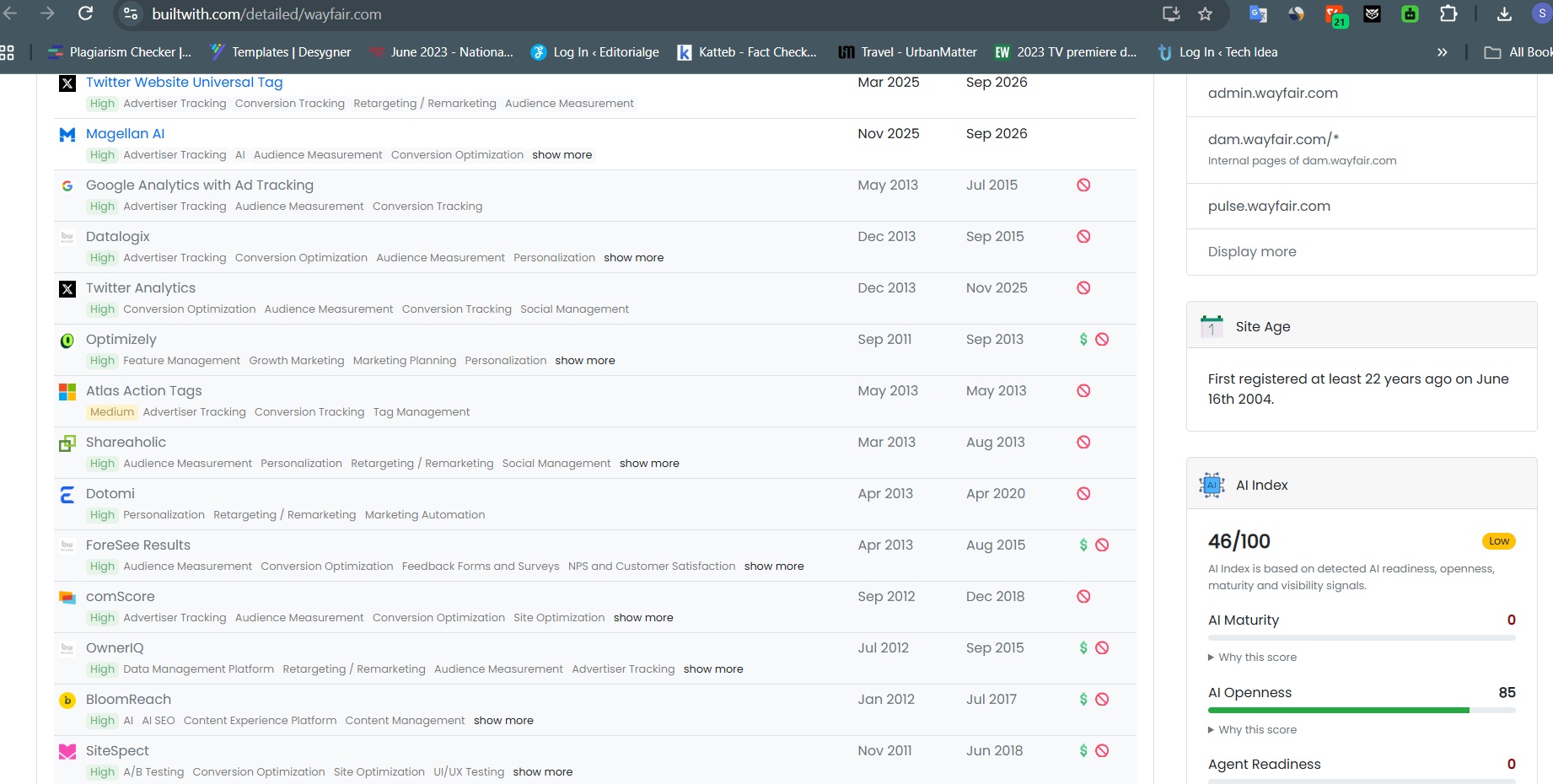
Task: Click the Dotomi logo icon
Action: pyautogui.click(x=67, y=495)
